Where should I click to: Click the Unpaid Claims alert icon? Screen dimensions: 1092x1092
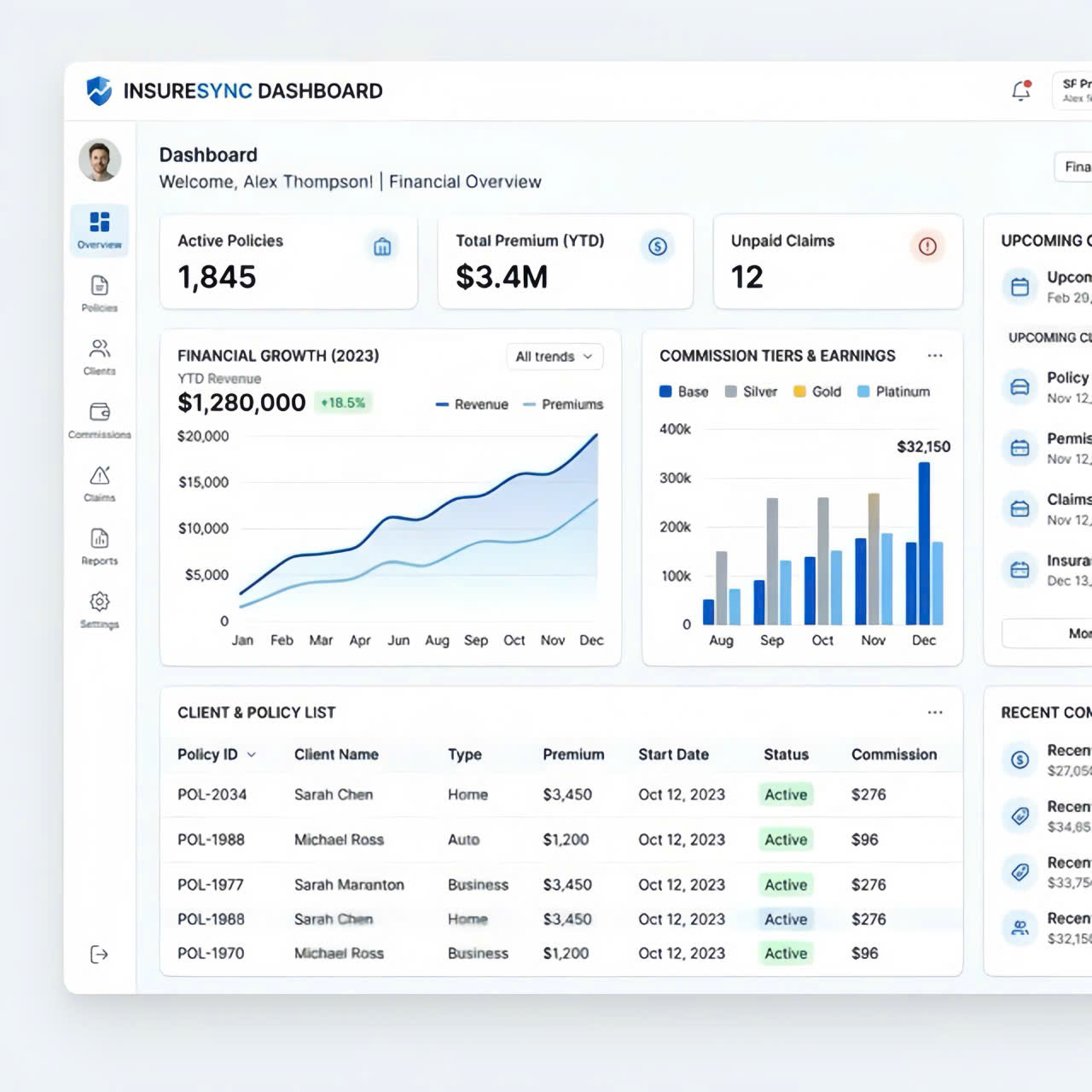click(927, 247)
